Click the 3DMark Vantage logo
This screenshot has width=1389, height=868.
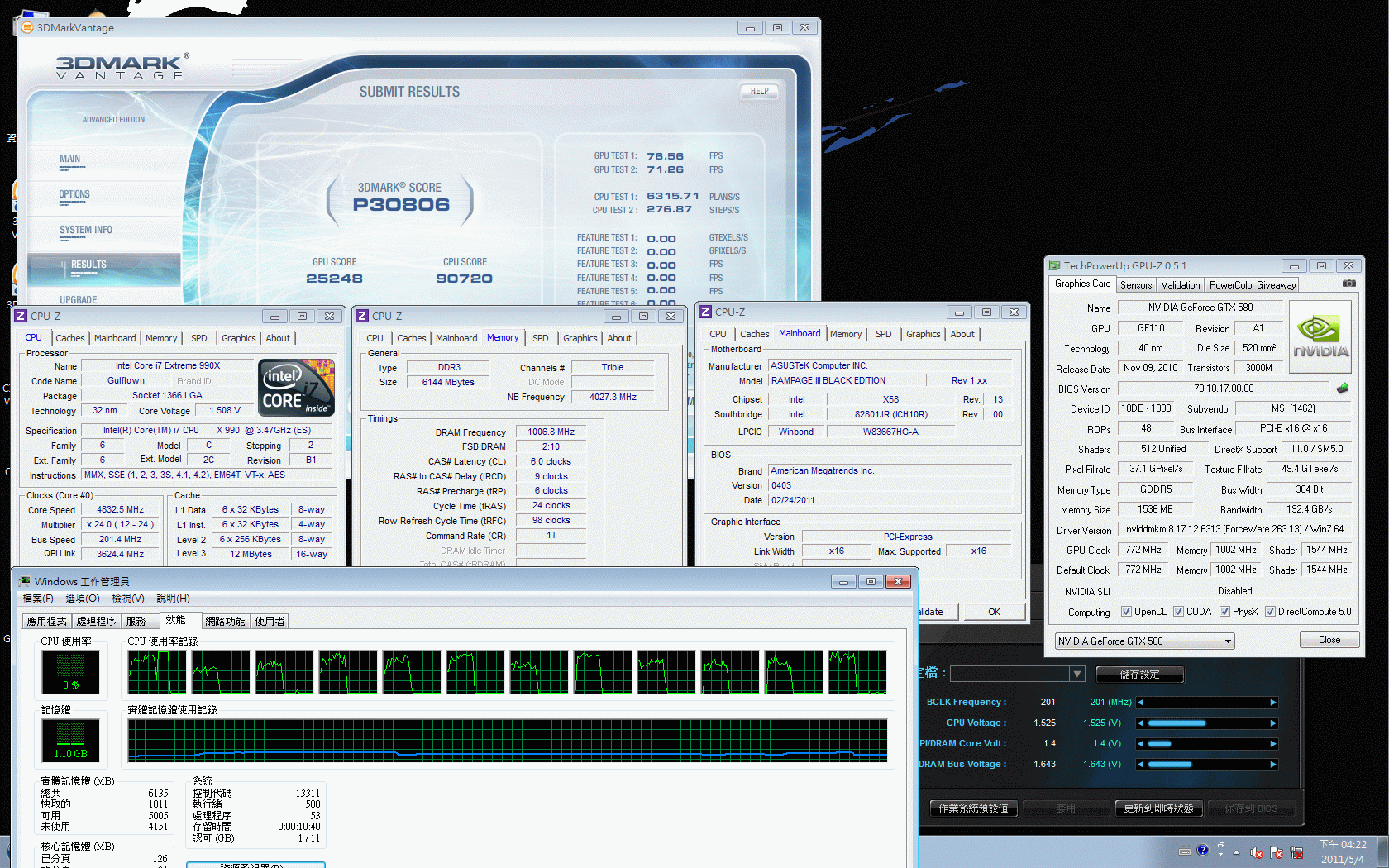click(122, 67)
